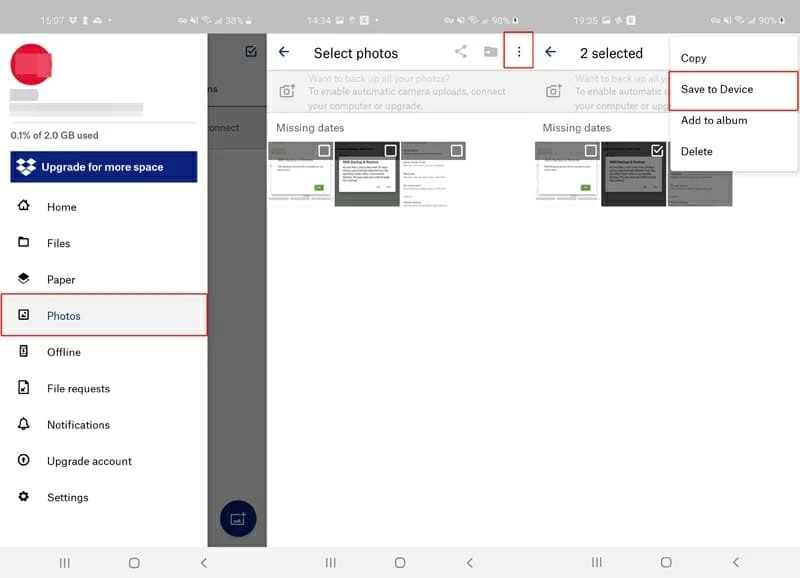Check the third photo's selection checkbox
Image resolution: width=800 pixels, height=578 pixels.
point(456,151)
